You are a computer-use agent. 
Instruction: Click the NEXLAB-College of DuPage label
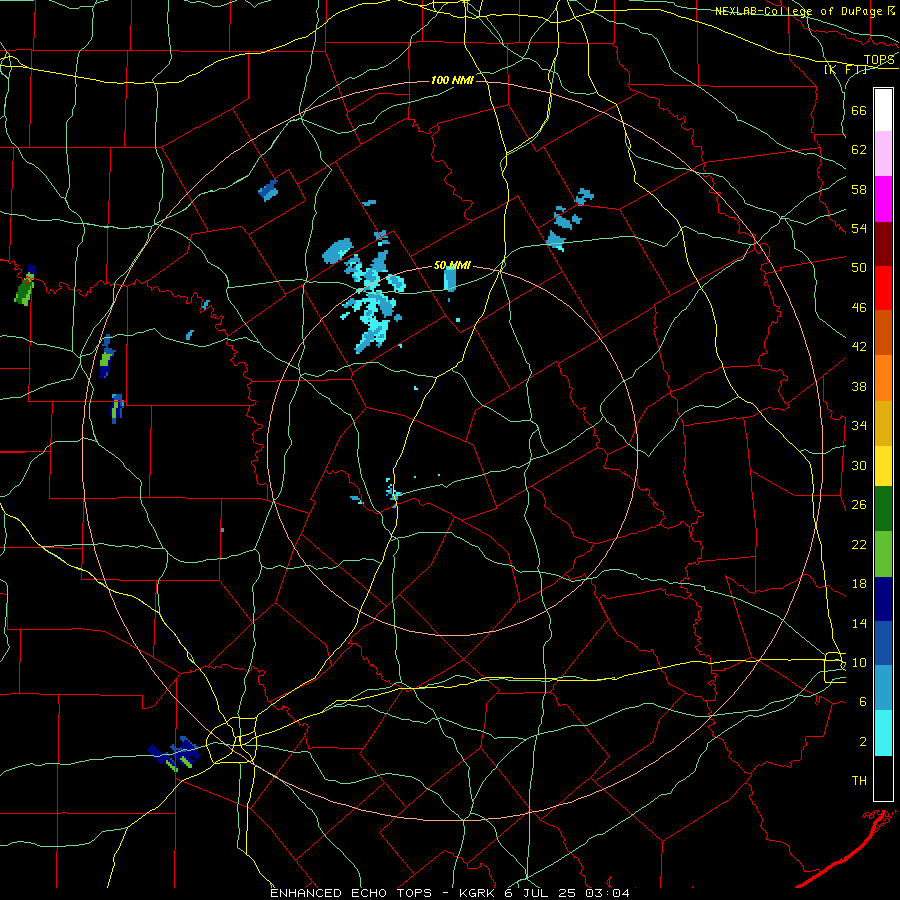pyautogui.click(x=799, y=11)
